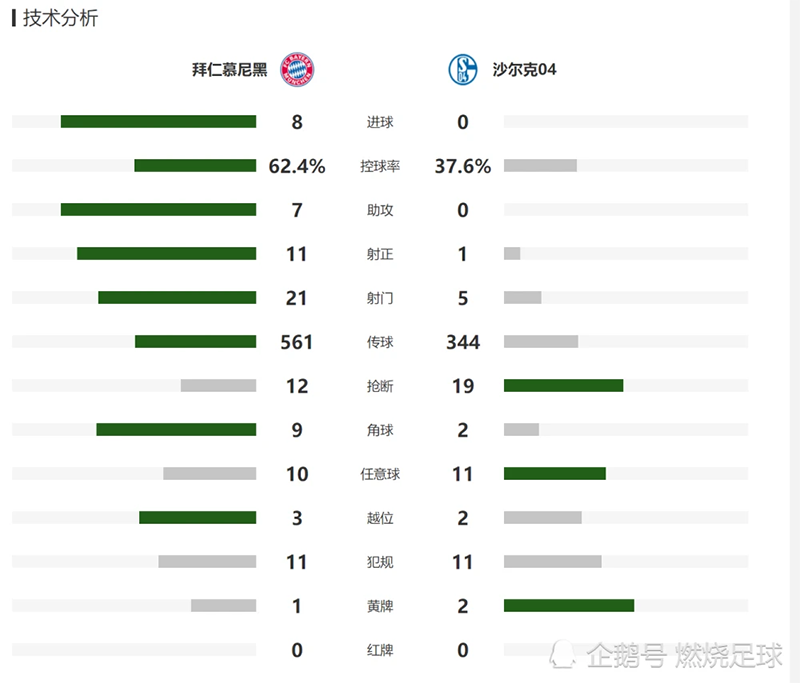Image resolution: width=800 pixels, height=683 pixels.
Task: Click Schalke's green 黄牌 bar
Action: (x=569, y=606)
